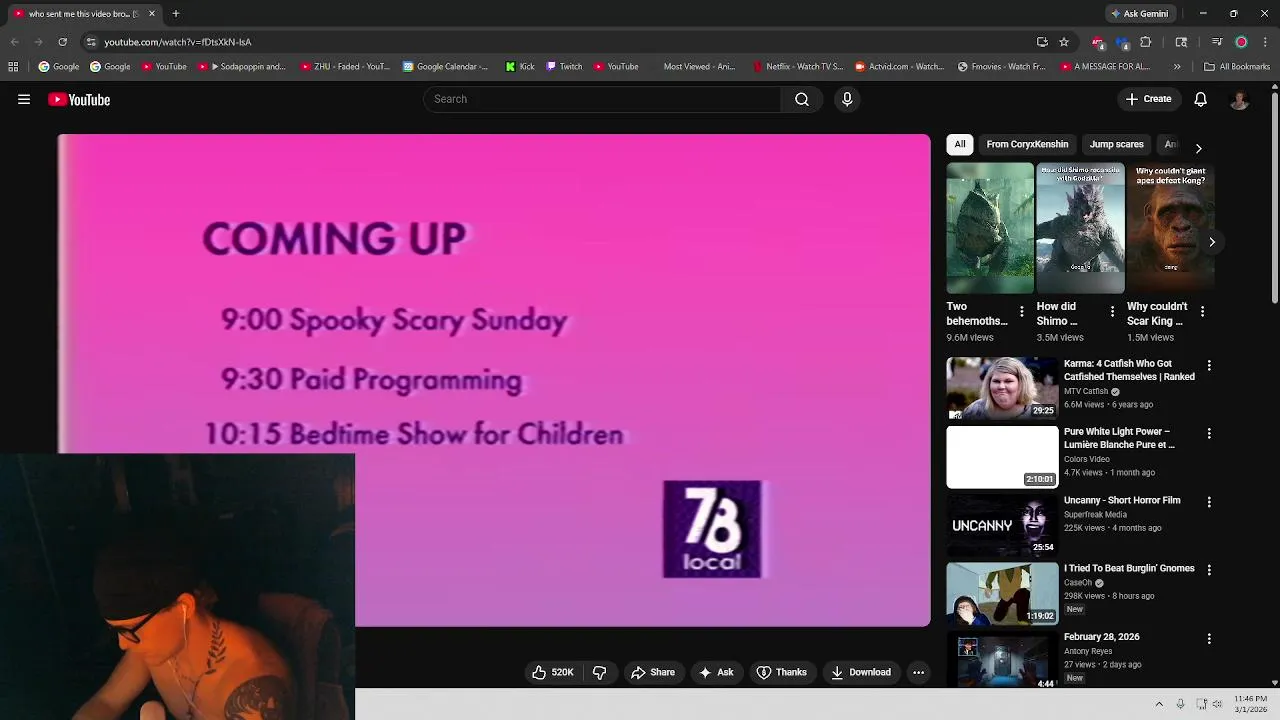Click the main video player

494,380
